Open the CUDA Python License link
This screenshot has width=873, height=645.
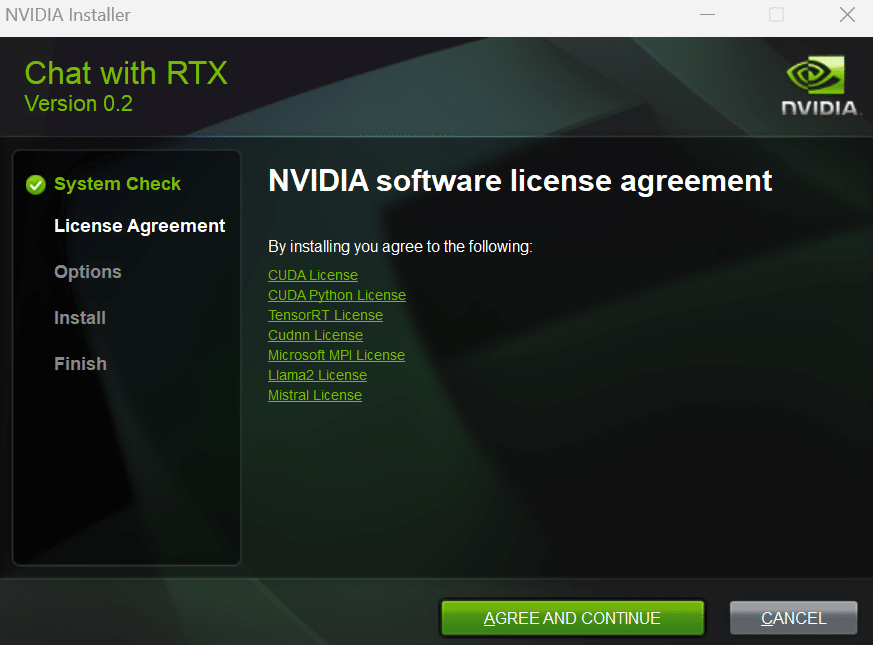[336, 295]
